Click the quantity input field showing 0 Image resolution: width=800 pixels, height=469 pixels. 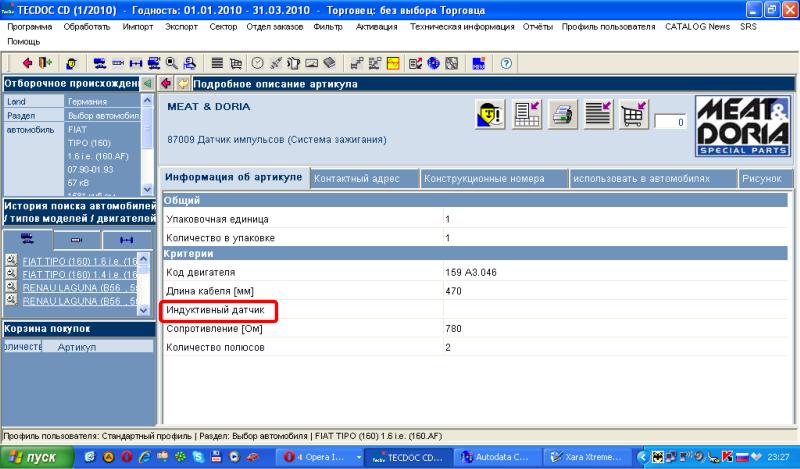(x=669, y=122)
